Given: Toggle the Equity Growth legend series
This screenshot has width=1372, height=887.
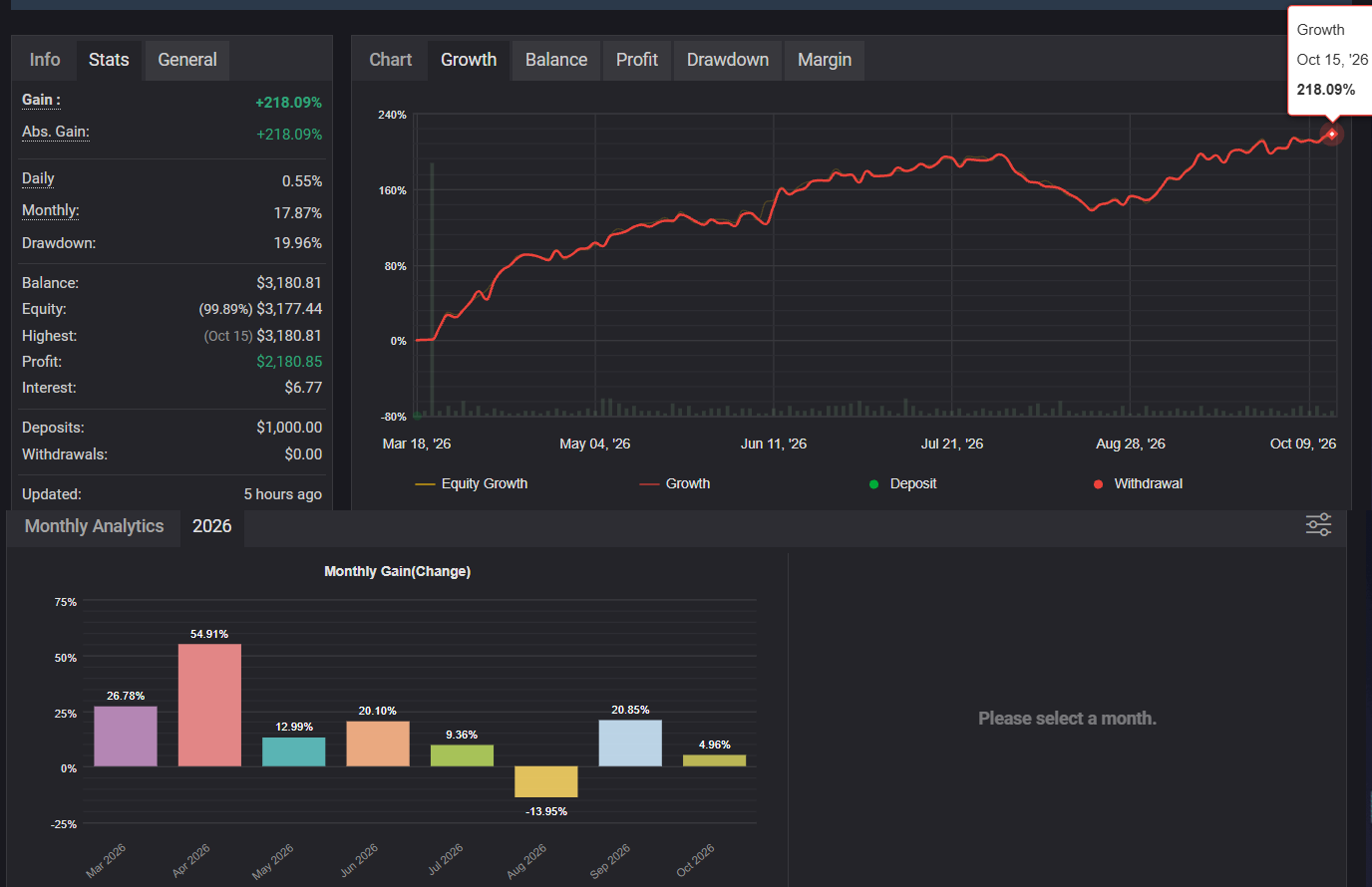Looking at the screenshot, I should click(x=472, y=483).
